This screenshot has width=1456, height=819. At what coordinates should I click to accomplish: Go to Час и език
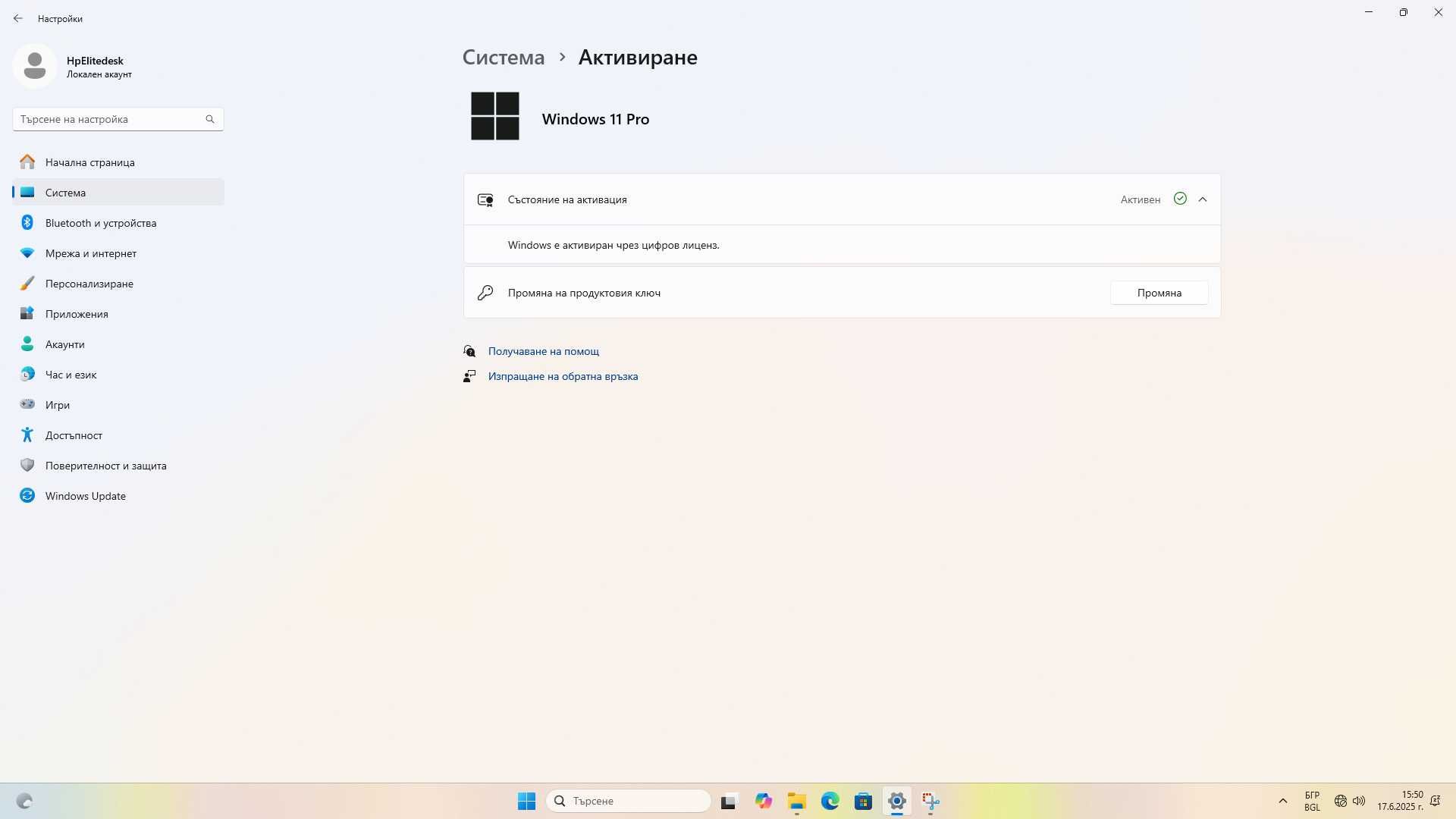pyautogui.click(x=118, y=375)
